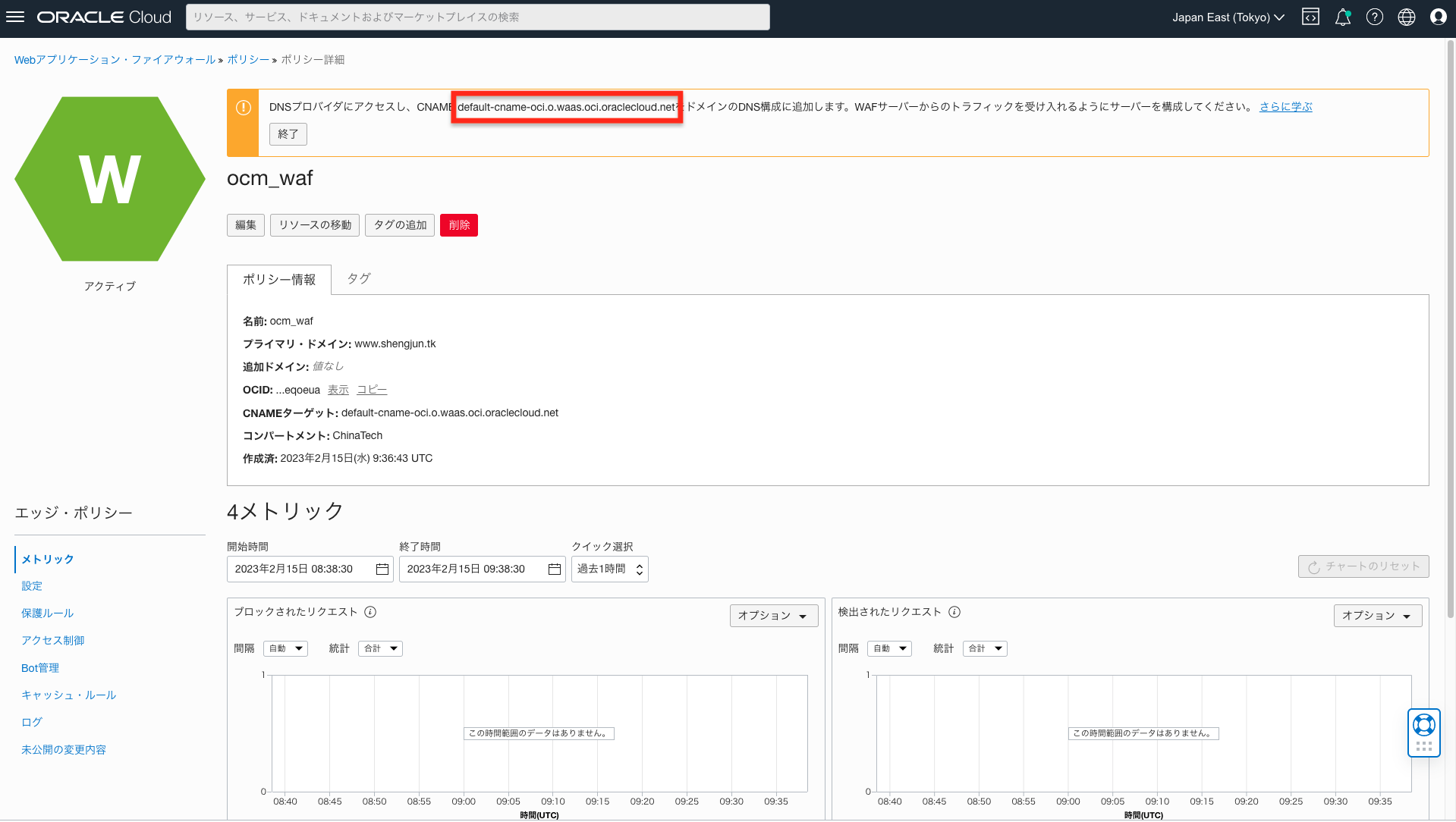Open 設定 in the sidebar
The image size is (1456, 822).
tap(32, 586)
